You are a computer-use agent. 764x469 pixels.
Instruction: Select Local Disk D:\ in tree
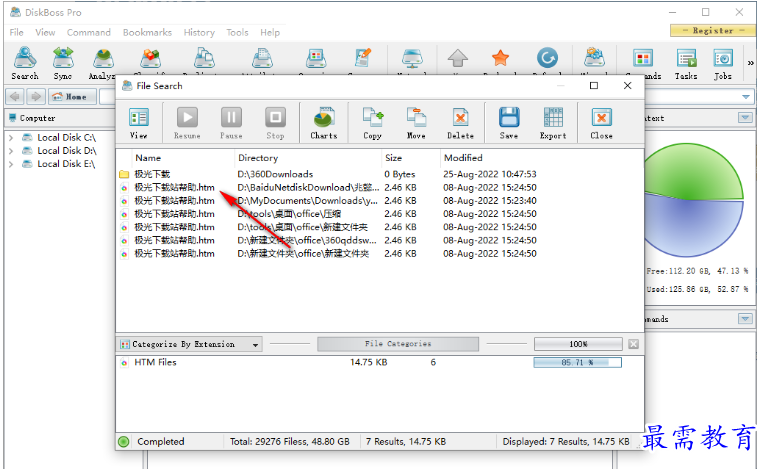[67, 151]
